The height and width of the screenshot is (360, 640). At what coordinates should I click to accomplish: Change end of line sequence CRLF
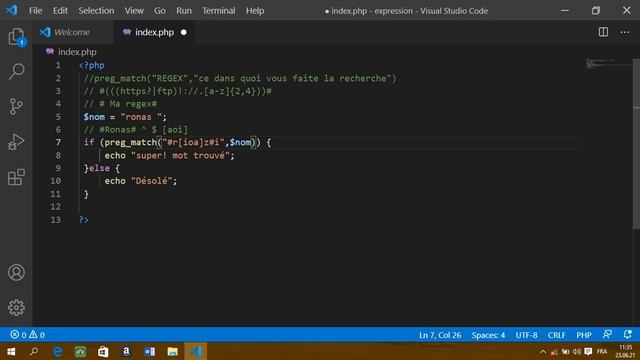(x=556, y=335)
